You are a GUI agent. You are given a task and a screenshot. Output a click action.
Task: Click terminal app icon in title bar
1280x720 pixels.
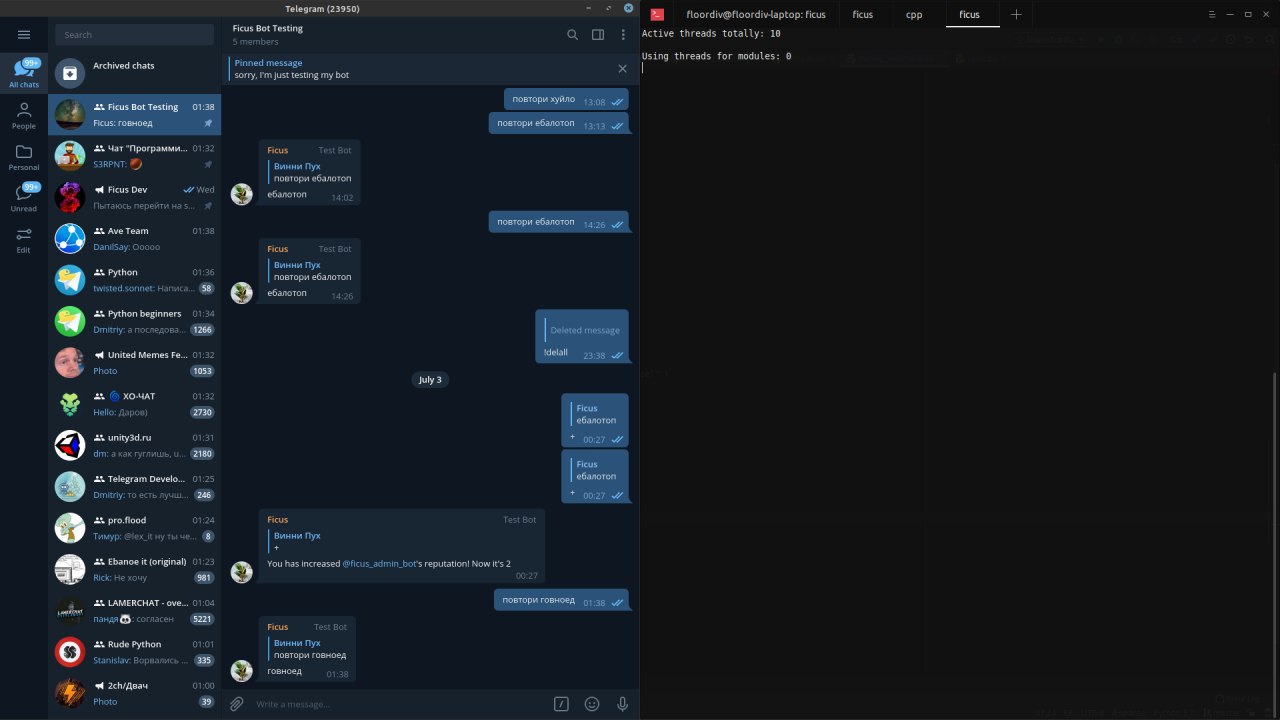point(657,14)
